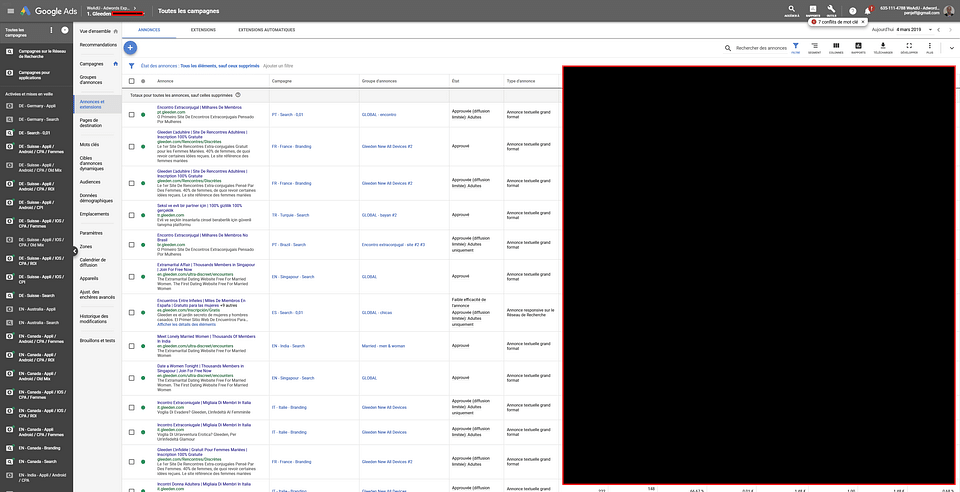The height and width of the screenshot is (492, 960).
Task: Click the blue plus button to create ad
Action: point(130,47)
